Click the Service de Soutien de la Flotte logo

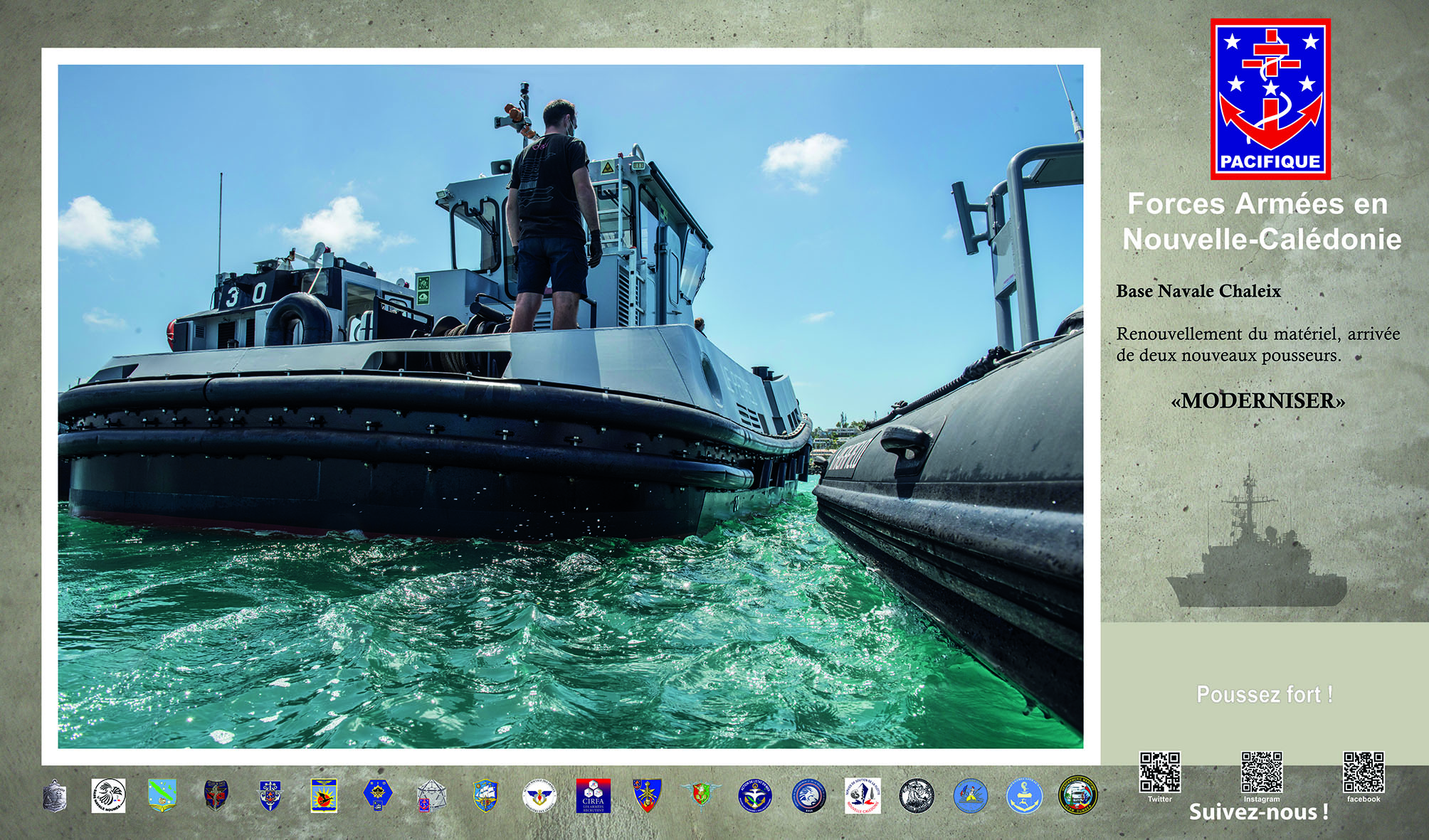[x=863, y=795]
